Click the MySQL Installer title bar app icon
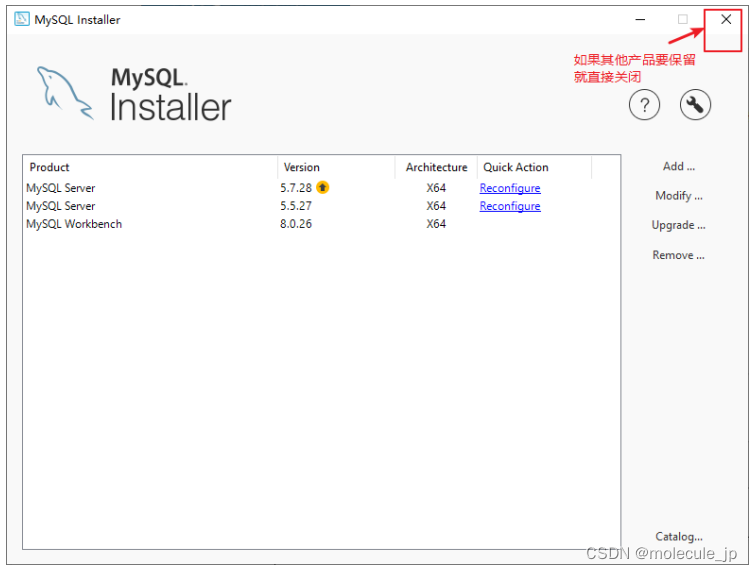 click(x=22, y=19)
